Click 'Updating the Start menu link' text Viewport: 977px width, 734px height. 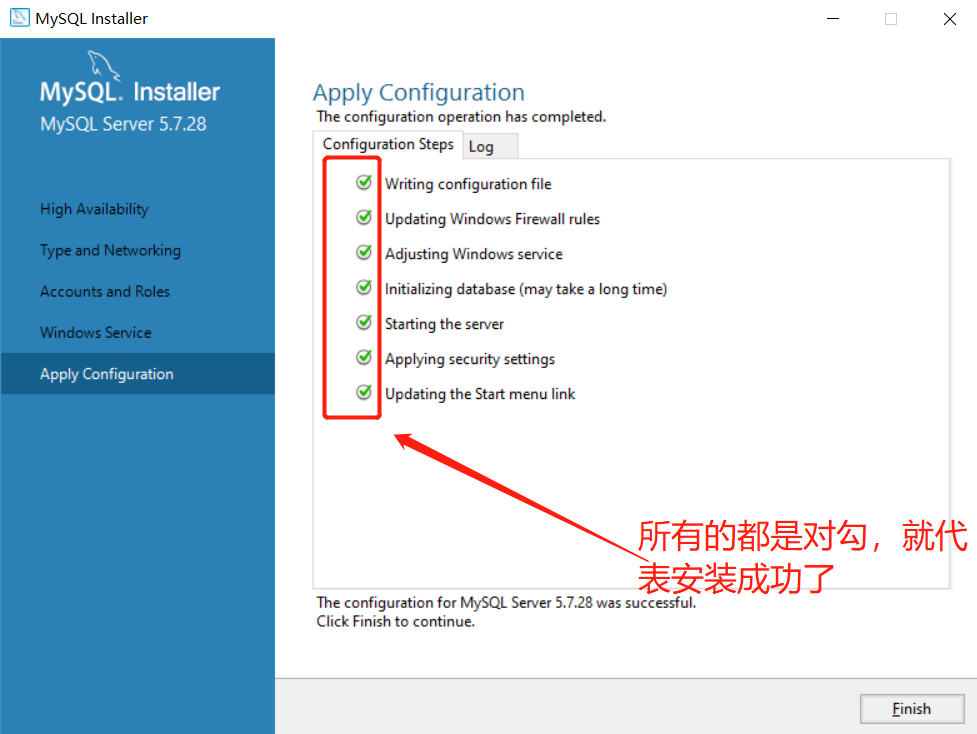[480, 394]
